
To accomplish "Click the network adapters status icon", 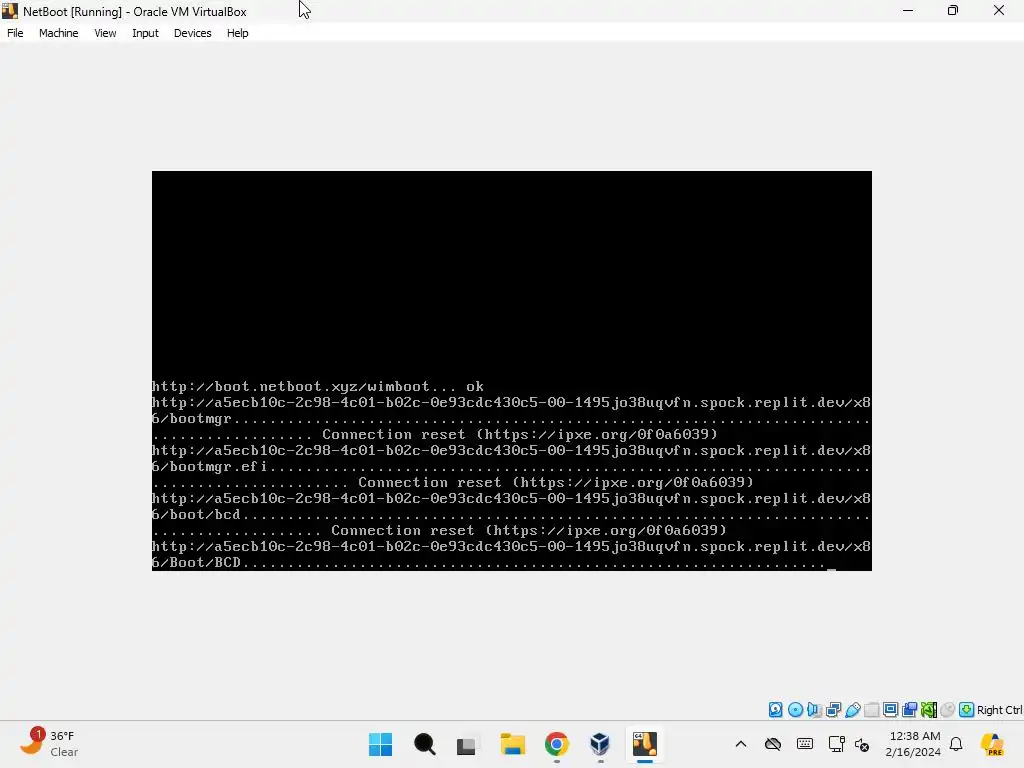I will tap(833, 710).
